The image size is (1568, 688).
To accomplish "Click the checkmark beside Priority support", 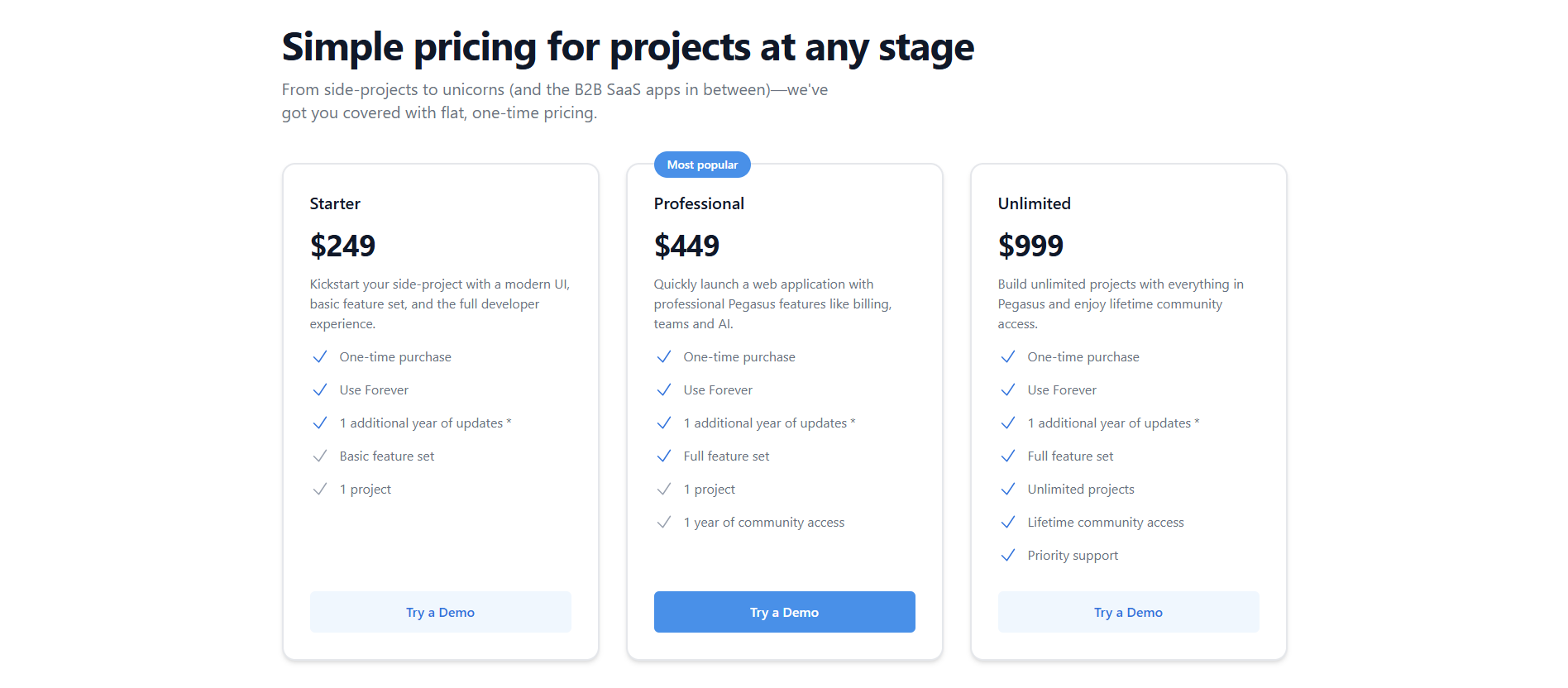I will [1008, 555].
